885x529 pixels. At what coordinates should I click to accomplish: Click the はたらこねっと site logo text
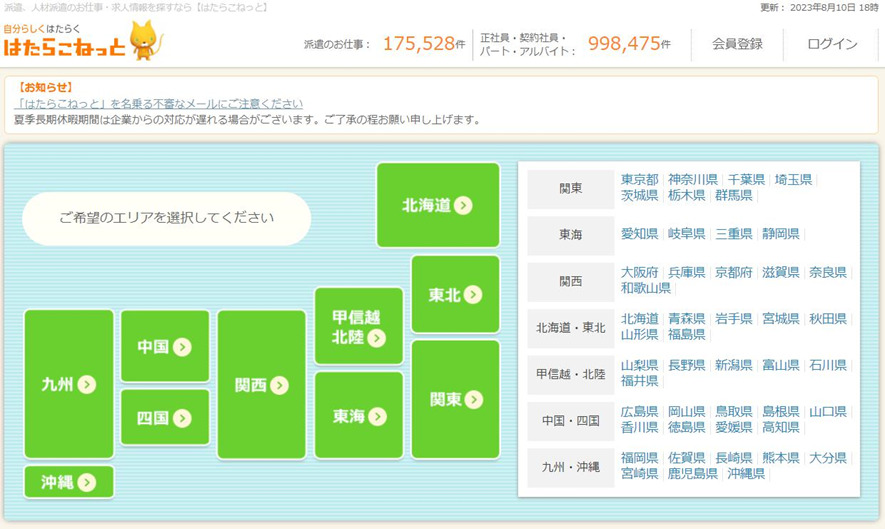coord(64,46)
